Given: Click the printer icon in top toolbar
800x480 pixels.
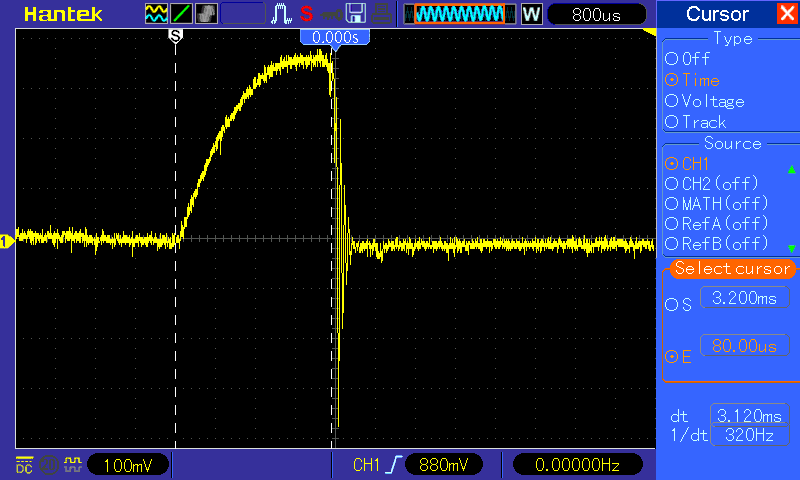Looking at the screenshot, I should 381,14.
